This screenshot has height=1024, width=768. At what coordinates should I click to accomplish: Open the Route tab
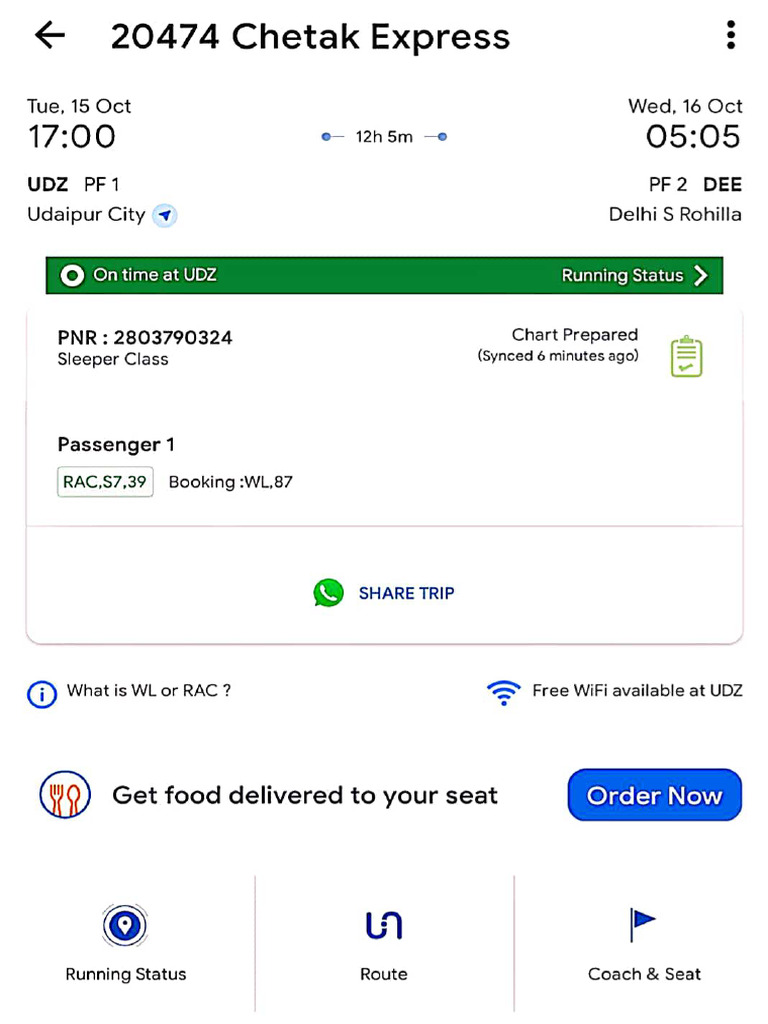point(384,942)
